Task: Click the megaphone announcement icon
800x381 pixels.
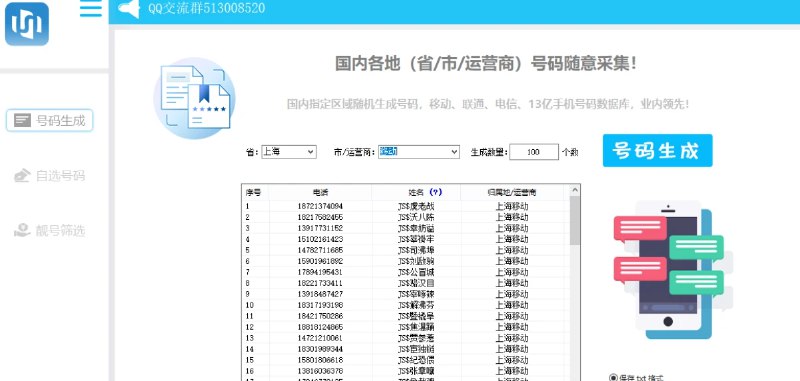Action: click(x=129, y=9)
